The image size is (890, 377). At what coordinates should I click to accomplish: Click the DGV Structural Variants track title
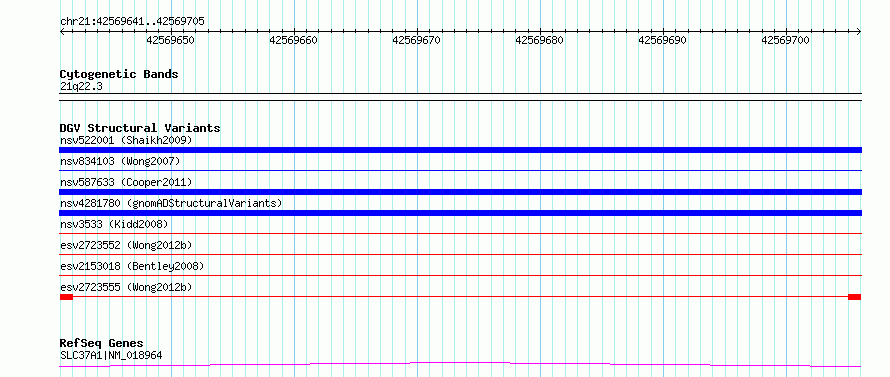[140, 128]
